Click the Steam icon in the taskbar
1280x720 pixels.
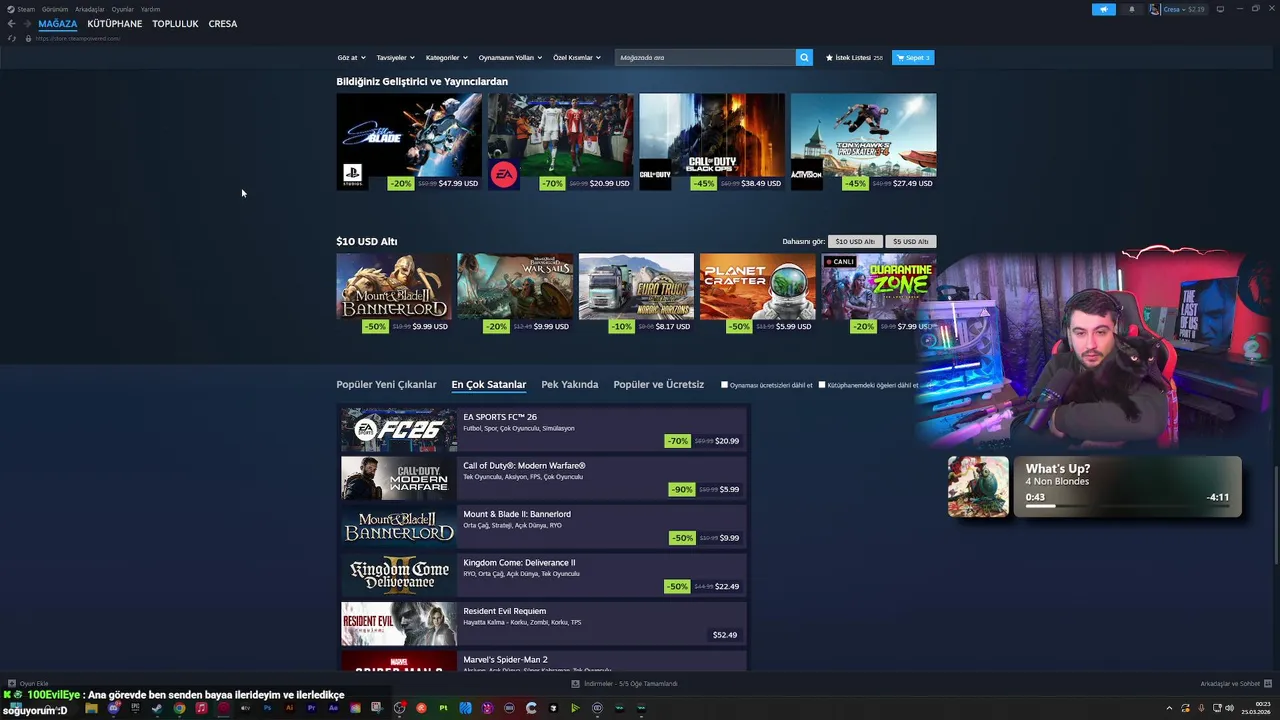pos(157,708)
